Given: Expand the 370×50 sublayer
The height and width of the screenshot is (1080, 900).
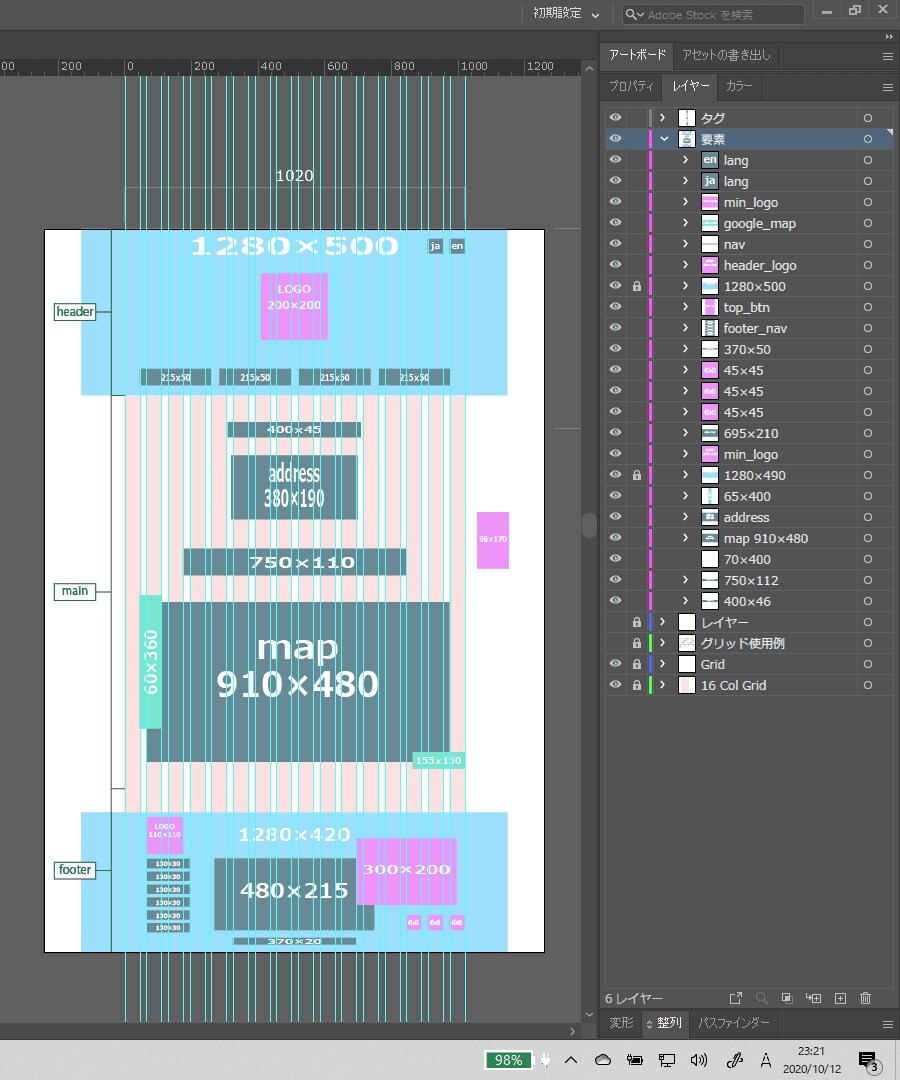Looking at the screenshot, I should pyautogui.click(x=685, y=349).
